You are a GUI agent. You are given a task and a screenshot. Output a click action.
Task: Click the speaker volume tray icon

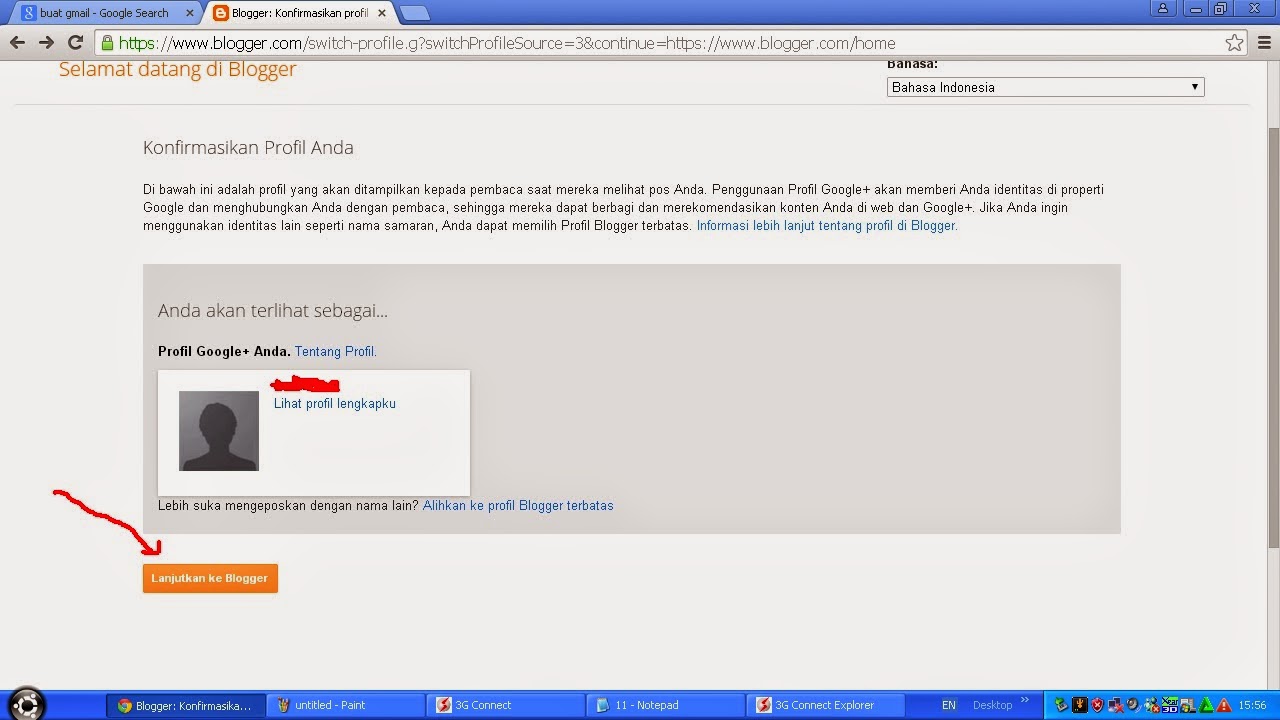click(1133, 705)
